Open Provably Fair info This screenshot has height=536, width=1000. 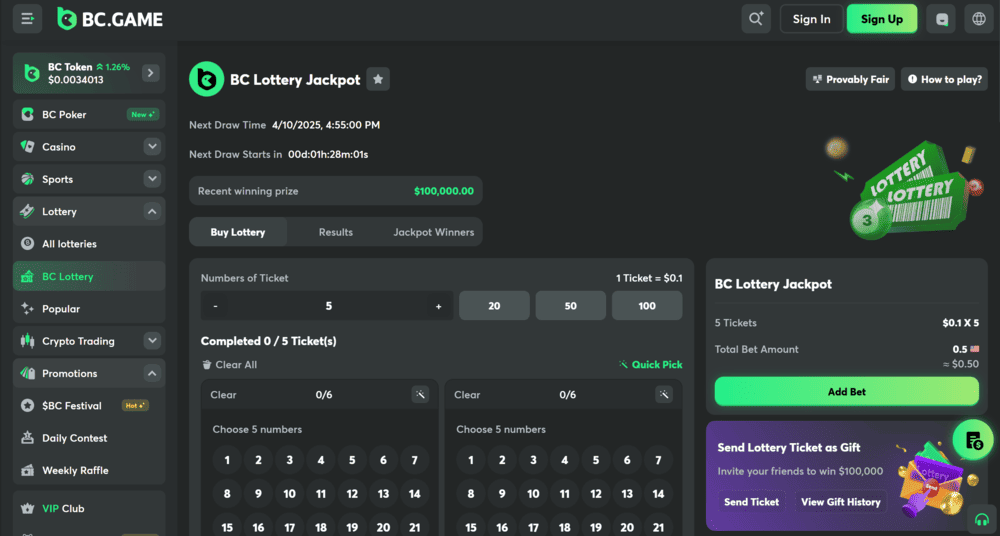[851, 79]
